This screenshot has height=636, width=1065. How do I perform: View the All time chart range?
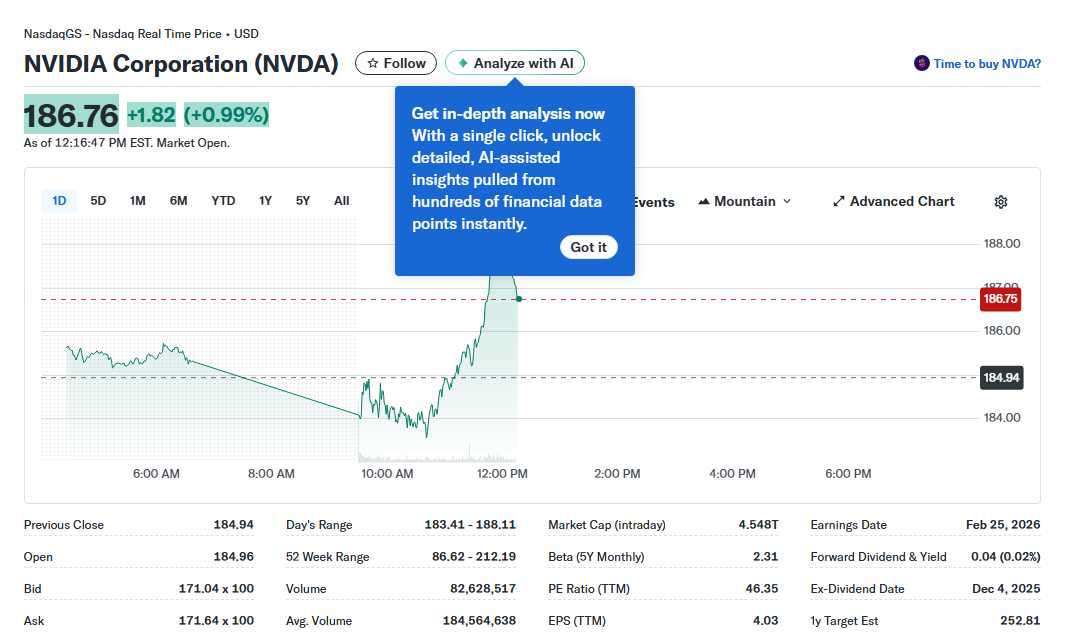coord(341,200)
